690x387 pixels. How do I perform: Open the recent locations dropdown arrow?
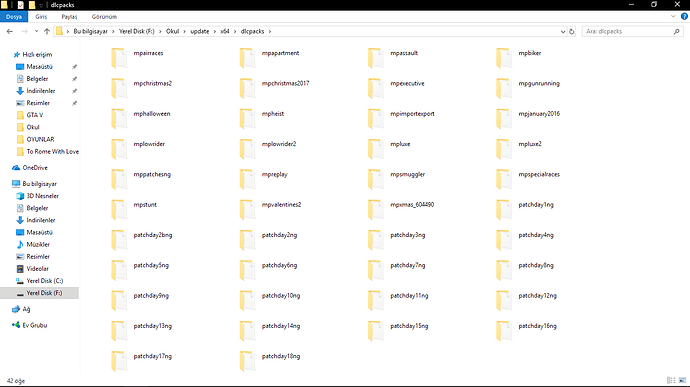coord(36,31)
